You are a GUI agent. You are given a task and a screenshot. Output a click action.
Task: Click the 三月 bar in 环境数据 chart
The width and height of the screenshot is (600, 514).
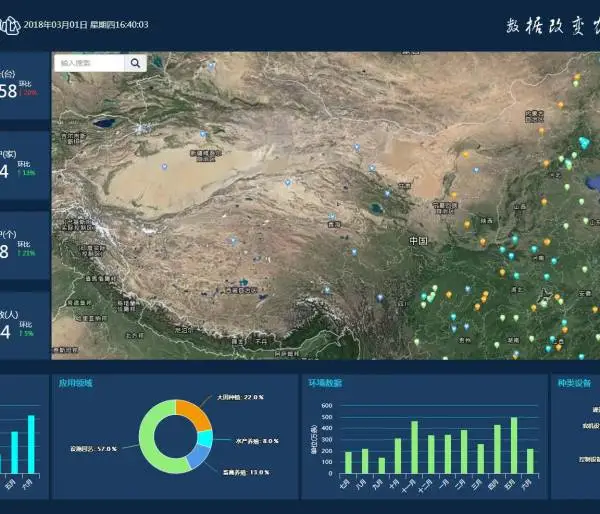(481, 459)
